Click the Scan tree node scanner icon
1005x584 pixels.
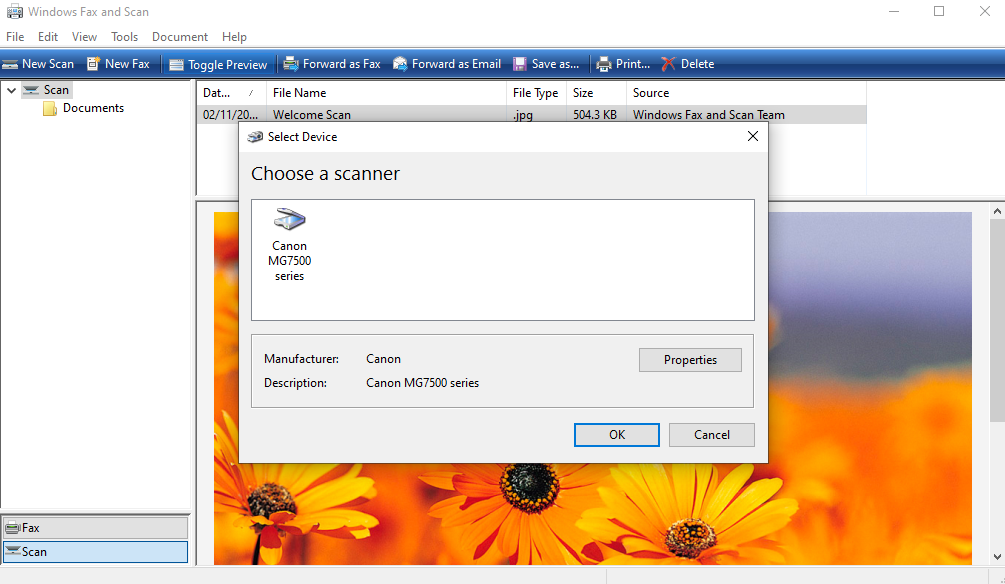[31, 90]
